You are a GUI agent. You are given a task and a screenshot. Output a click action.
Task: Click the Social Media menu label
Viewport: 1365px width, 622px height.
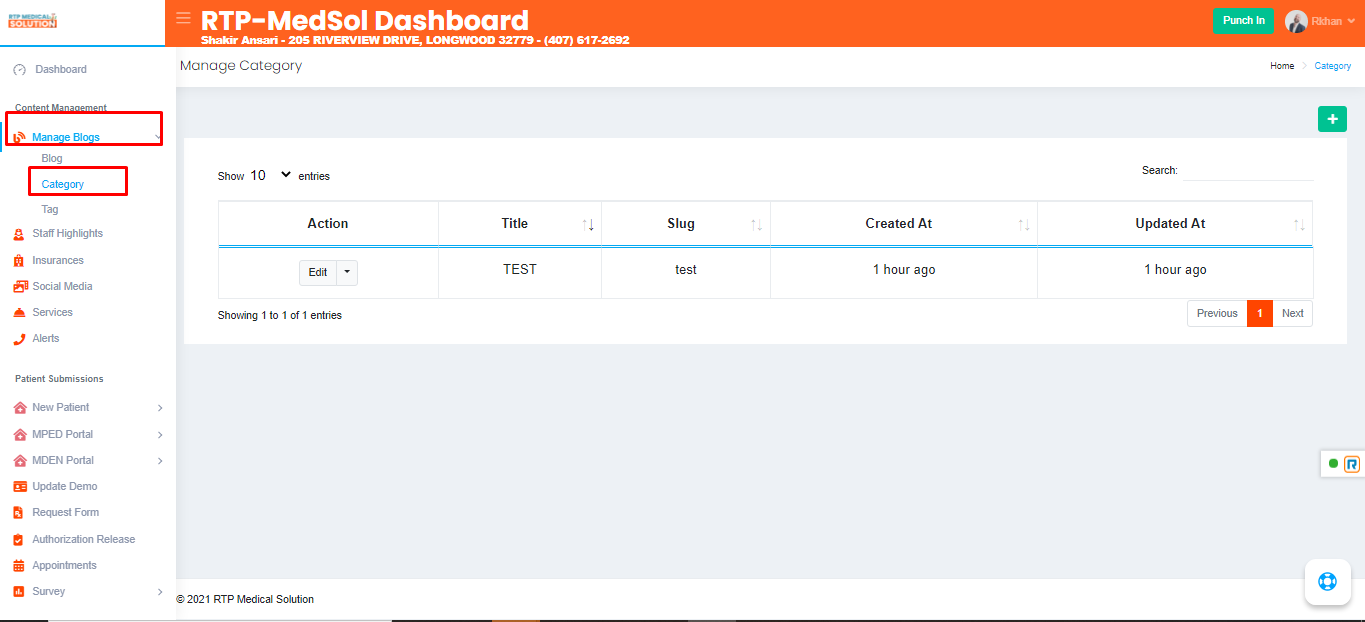click(62, 287)
